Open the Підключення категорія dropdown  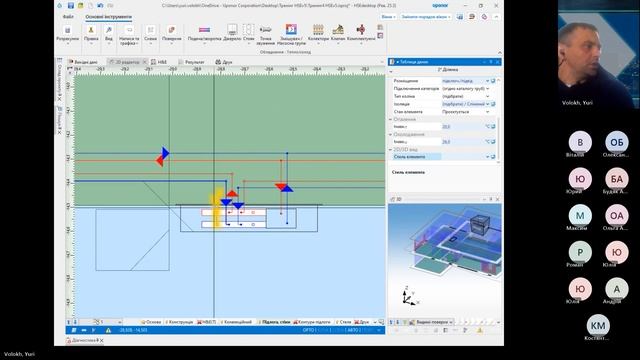pyautogui.click(x=487, y=89)
